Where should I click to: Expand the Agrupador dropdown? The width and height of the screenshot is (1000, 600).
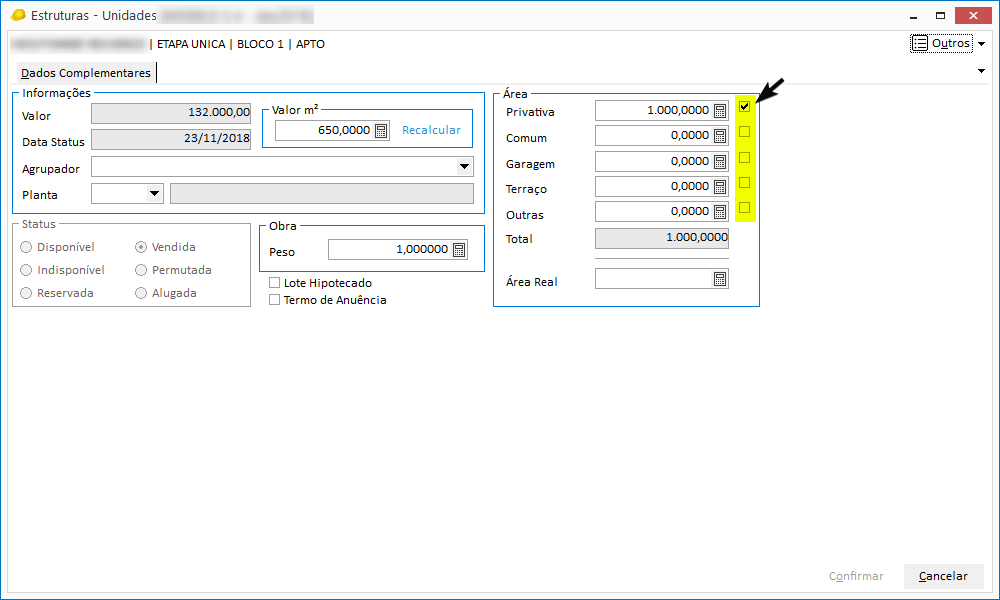tap(465, 167)
